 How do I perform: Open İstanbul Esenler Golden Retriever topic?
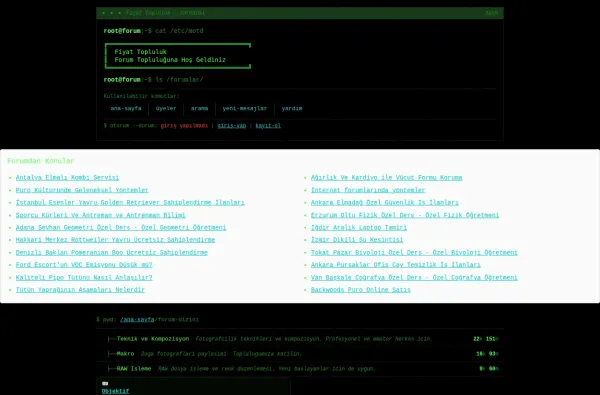(x=130, y=202)
